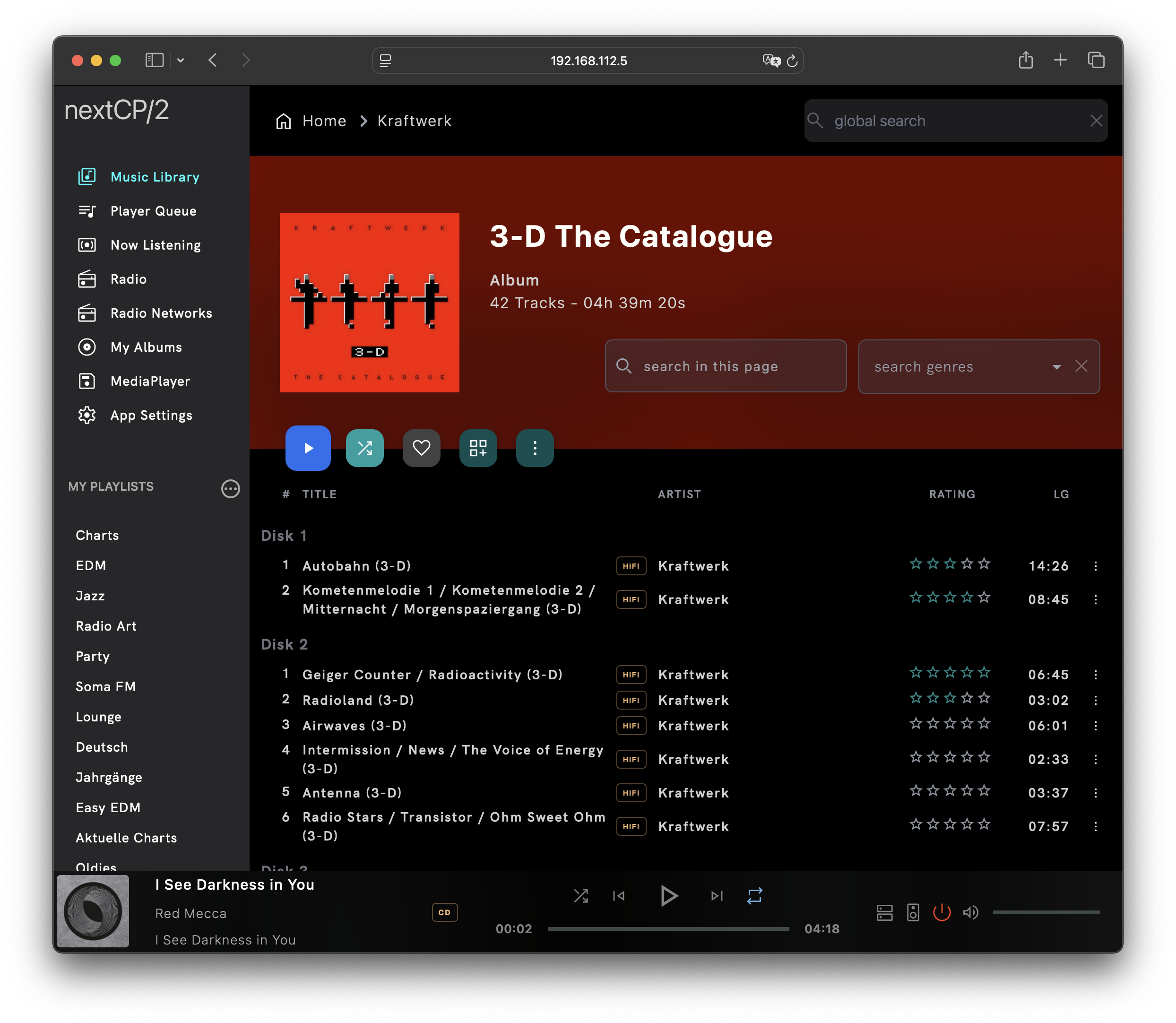Clear the search genres selection

click(1081, 366)
